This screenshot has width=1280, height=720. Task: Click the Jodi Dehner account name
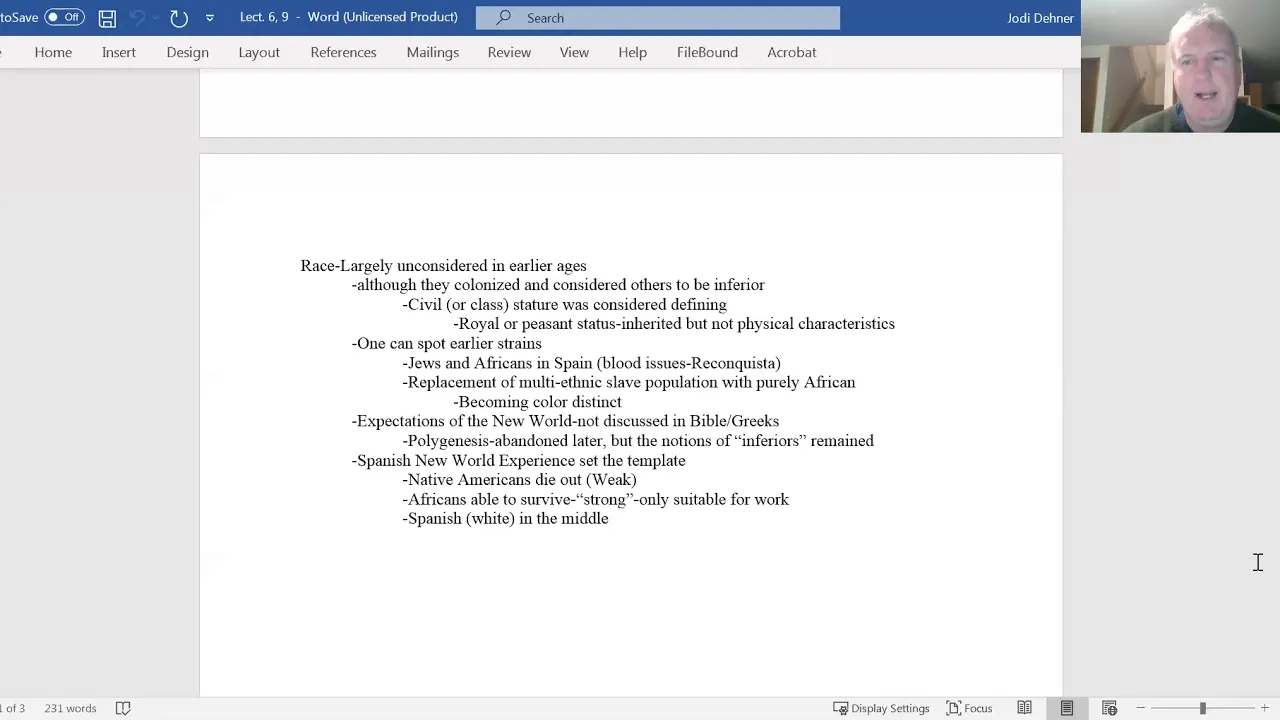[x=1040, y=18]
